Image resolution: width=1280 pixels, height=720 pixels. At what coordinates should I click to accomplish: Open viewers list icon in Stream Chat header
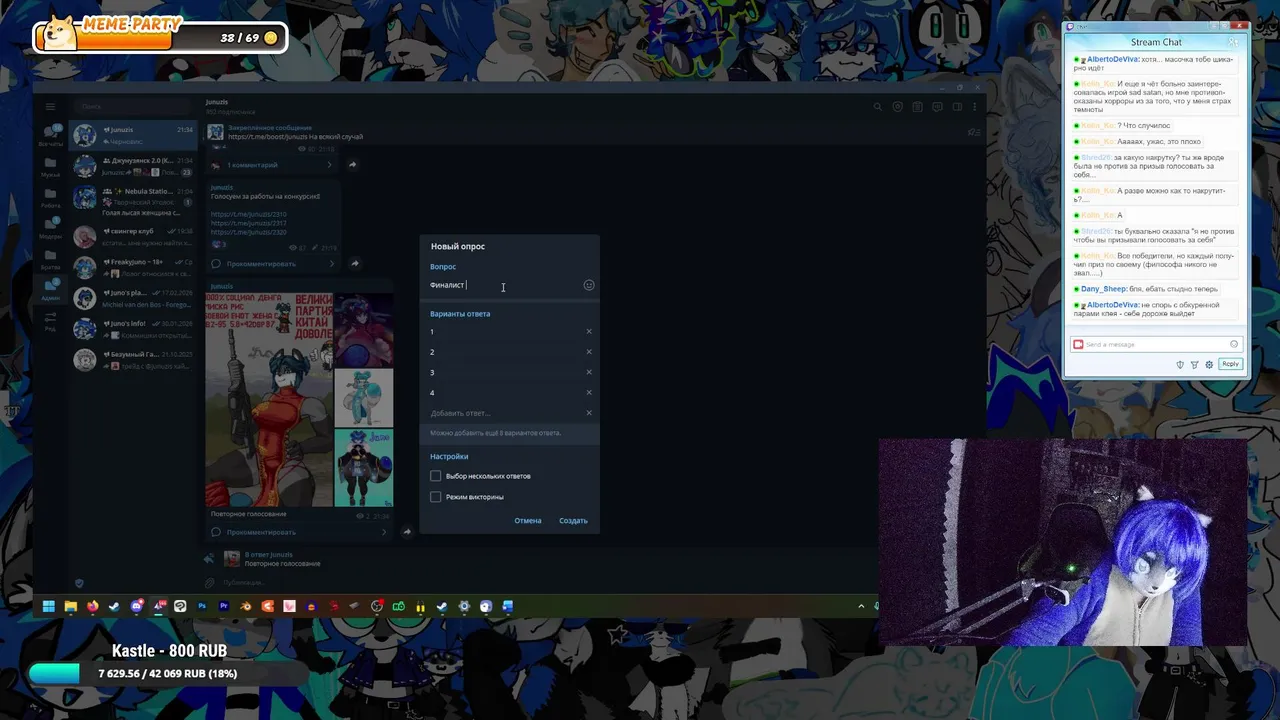1232,42
